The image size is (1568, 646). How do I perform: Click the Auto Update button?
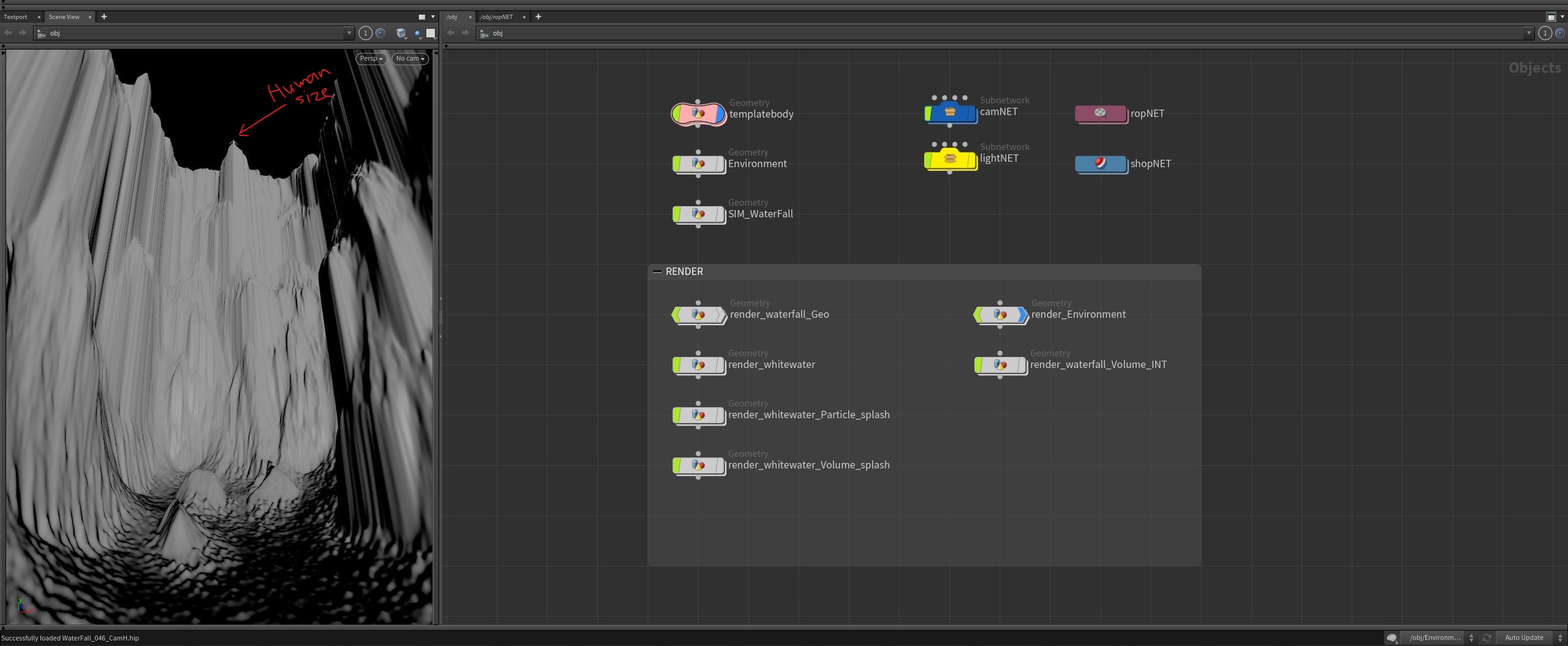click(1524, 637)
